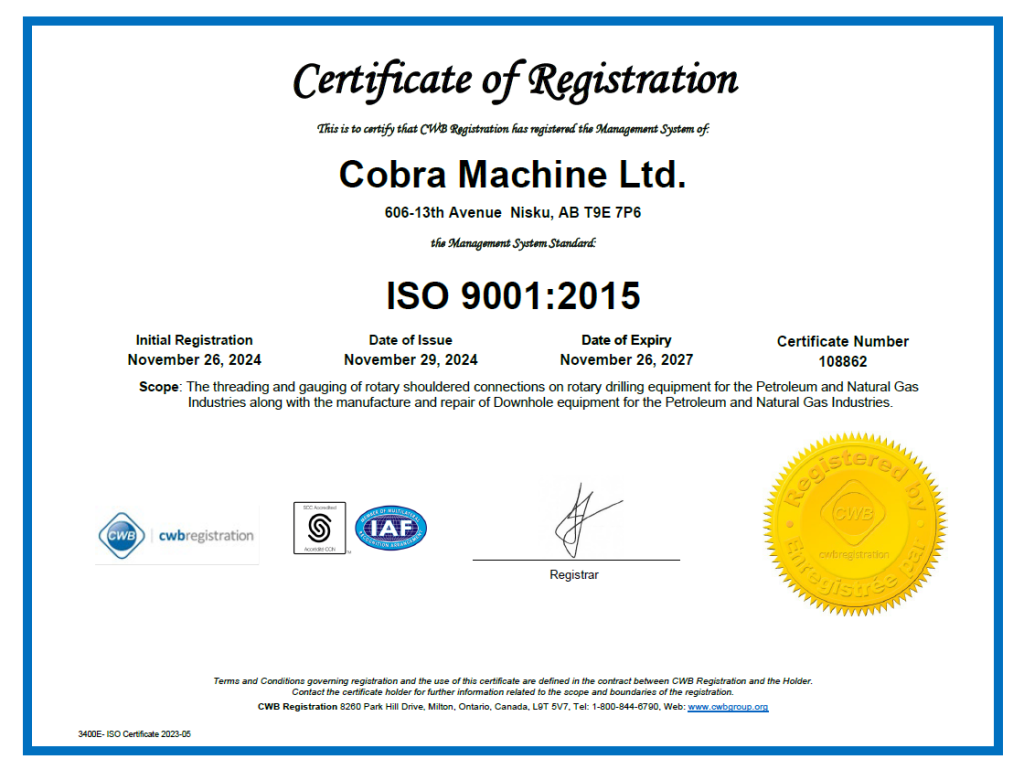Click the blue IAF oval logo
1024x770 pixels.
(x=391, y=528)
